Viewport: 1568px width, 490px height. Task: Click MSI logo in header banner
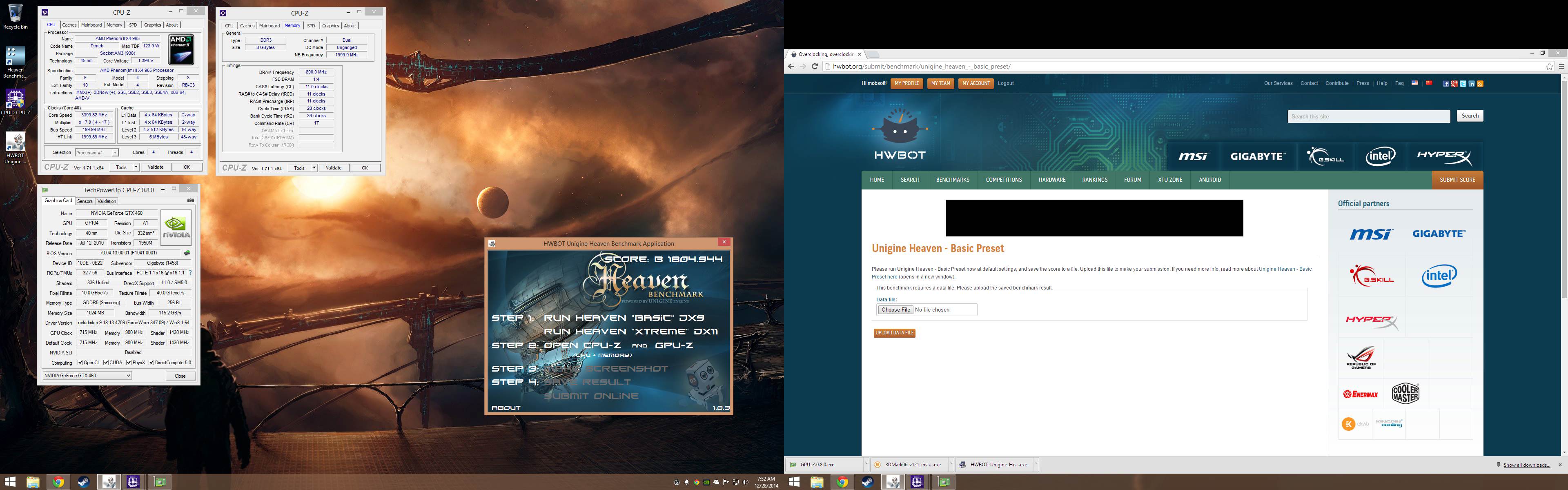click(1192, 156)
